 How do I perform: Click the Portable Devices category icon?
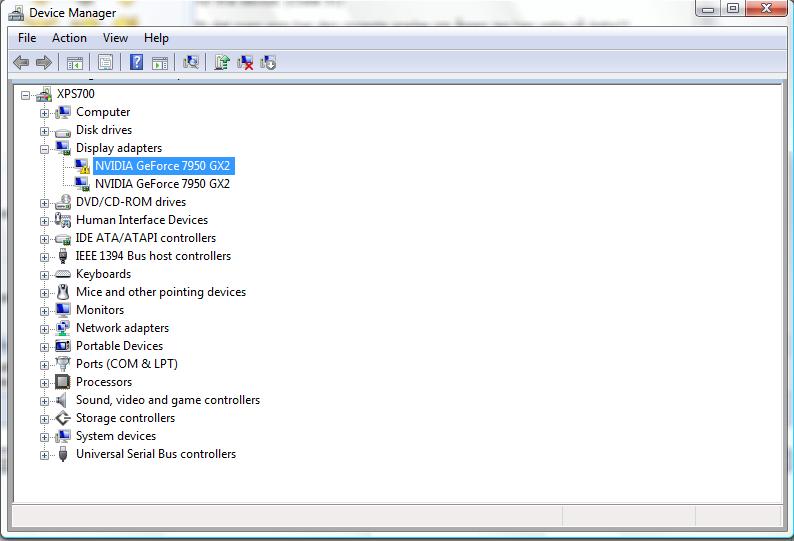pyautogui.click(x=63, y=346)
